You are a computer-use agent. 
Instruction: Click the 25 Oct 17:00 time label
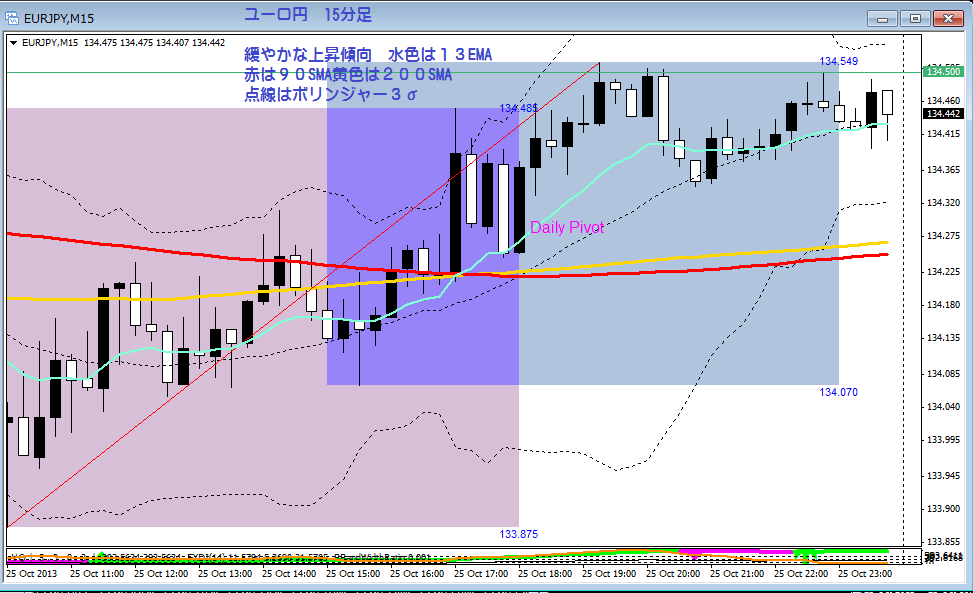click(481, 574)
